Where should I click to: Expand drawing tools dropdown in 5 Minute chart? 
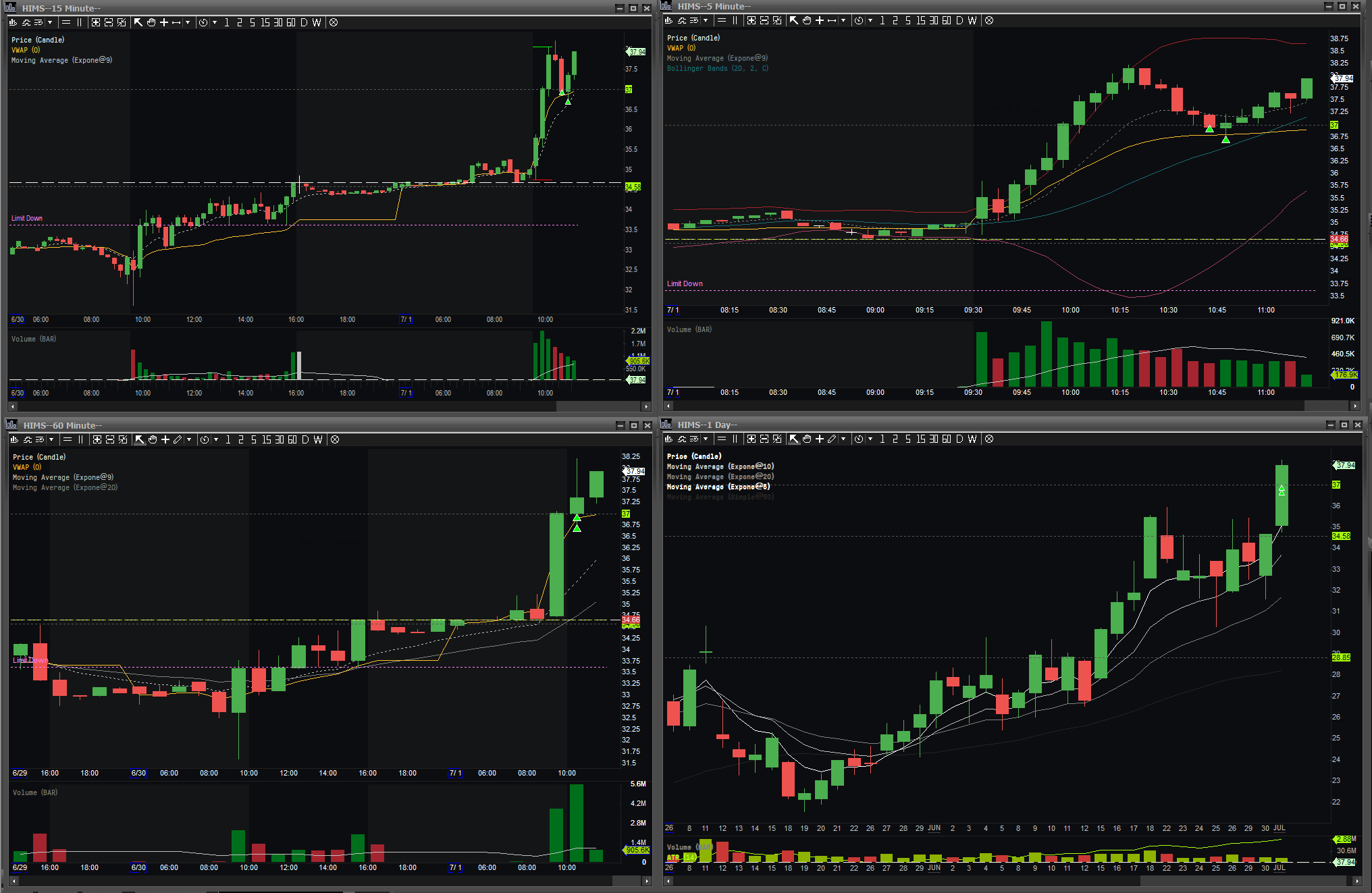tap(843, 20)
